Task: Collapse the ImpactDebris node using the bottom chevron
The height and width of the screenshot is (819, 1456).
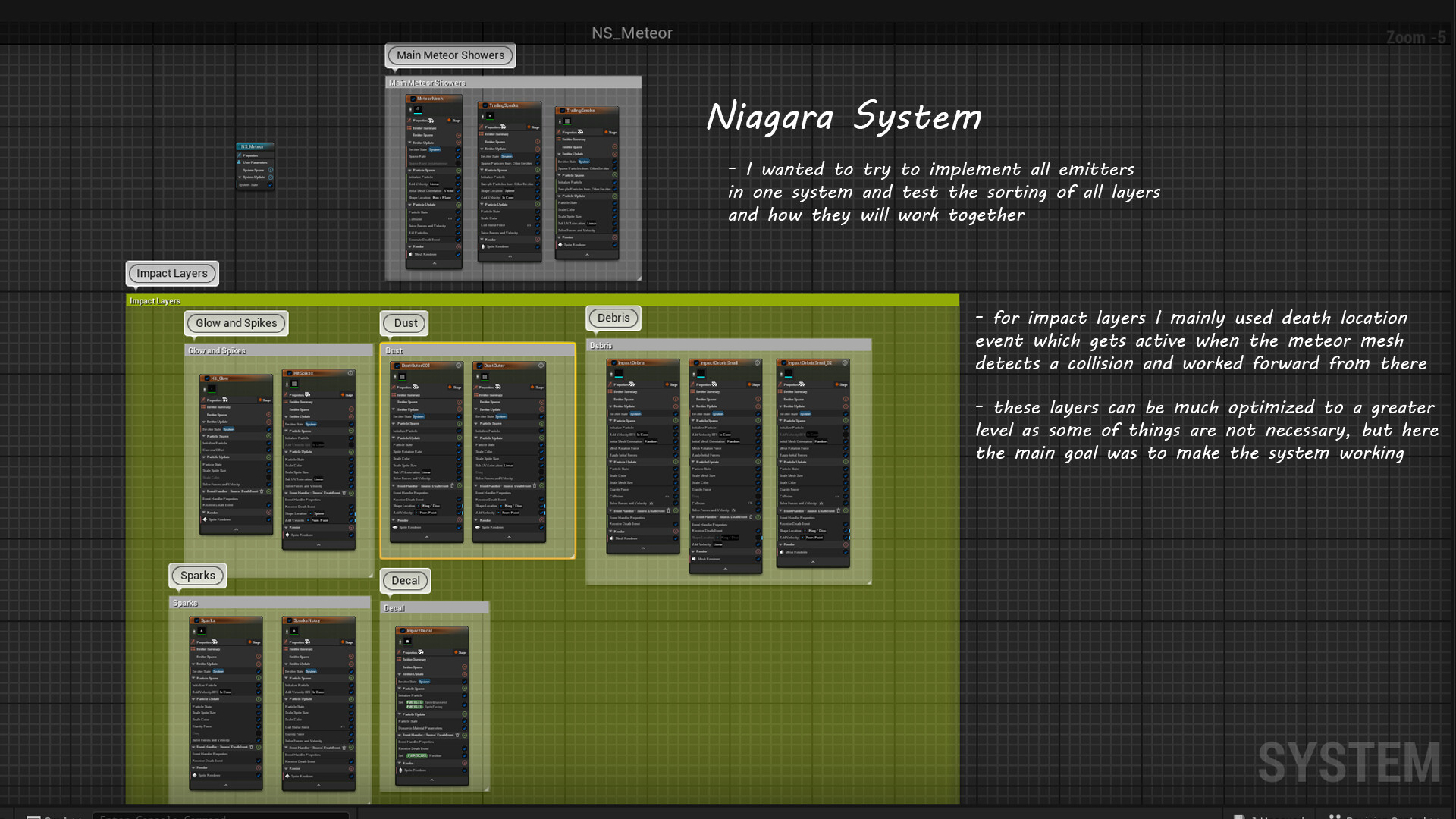Action: pyautogui.click(x=643, y=548)
